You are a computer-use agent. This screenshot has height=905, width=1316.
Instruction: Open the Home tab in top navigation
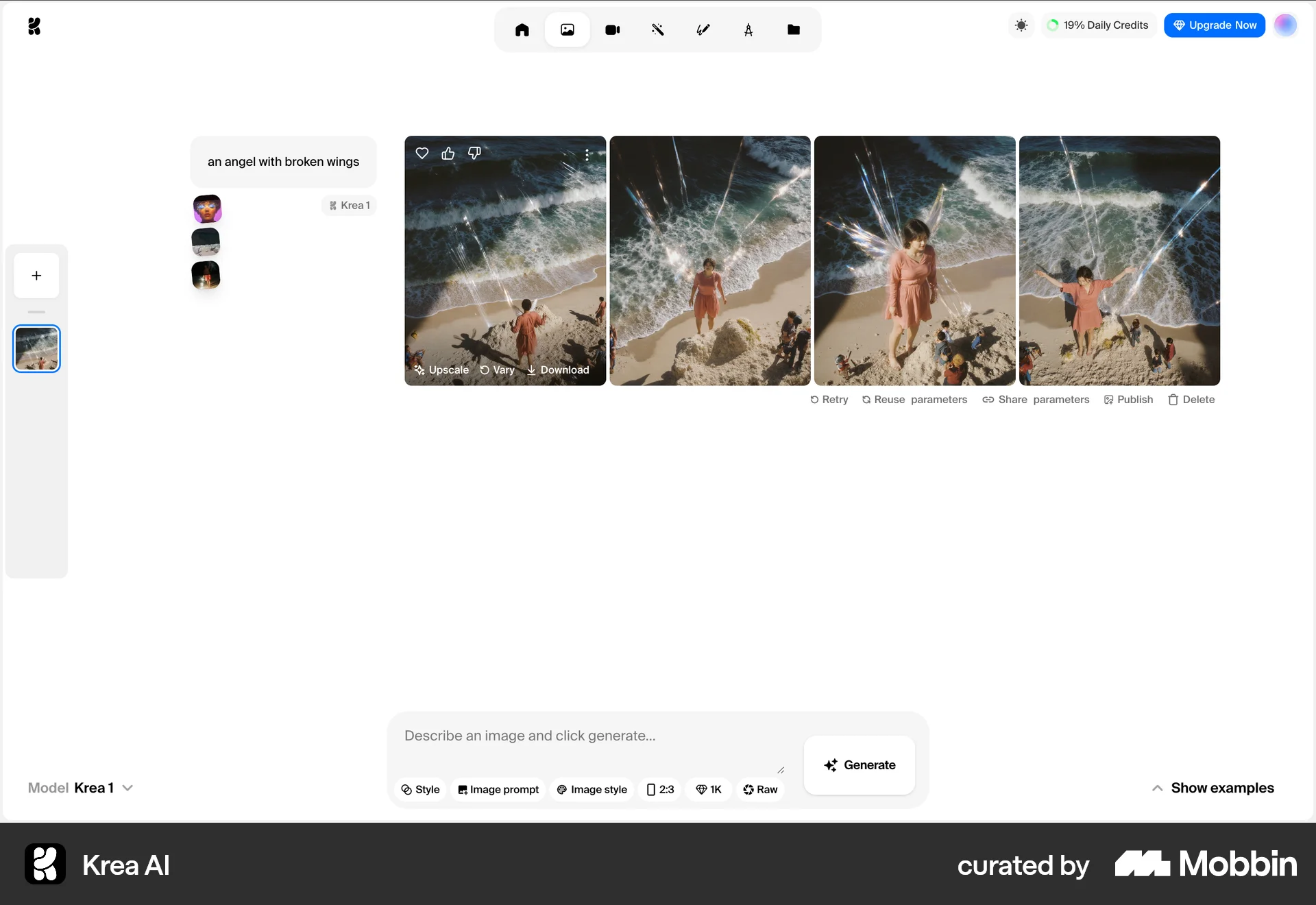point(522,29)
